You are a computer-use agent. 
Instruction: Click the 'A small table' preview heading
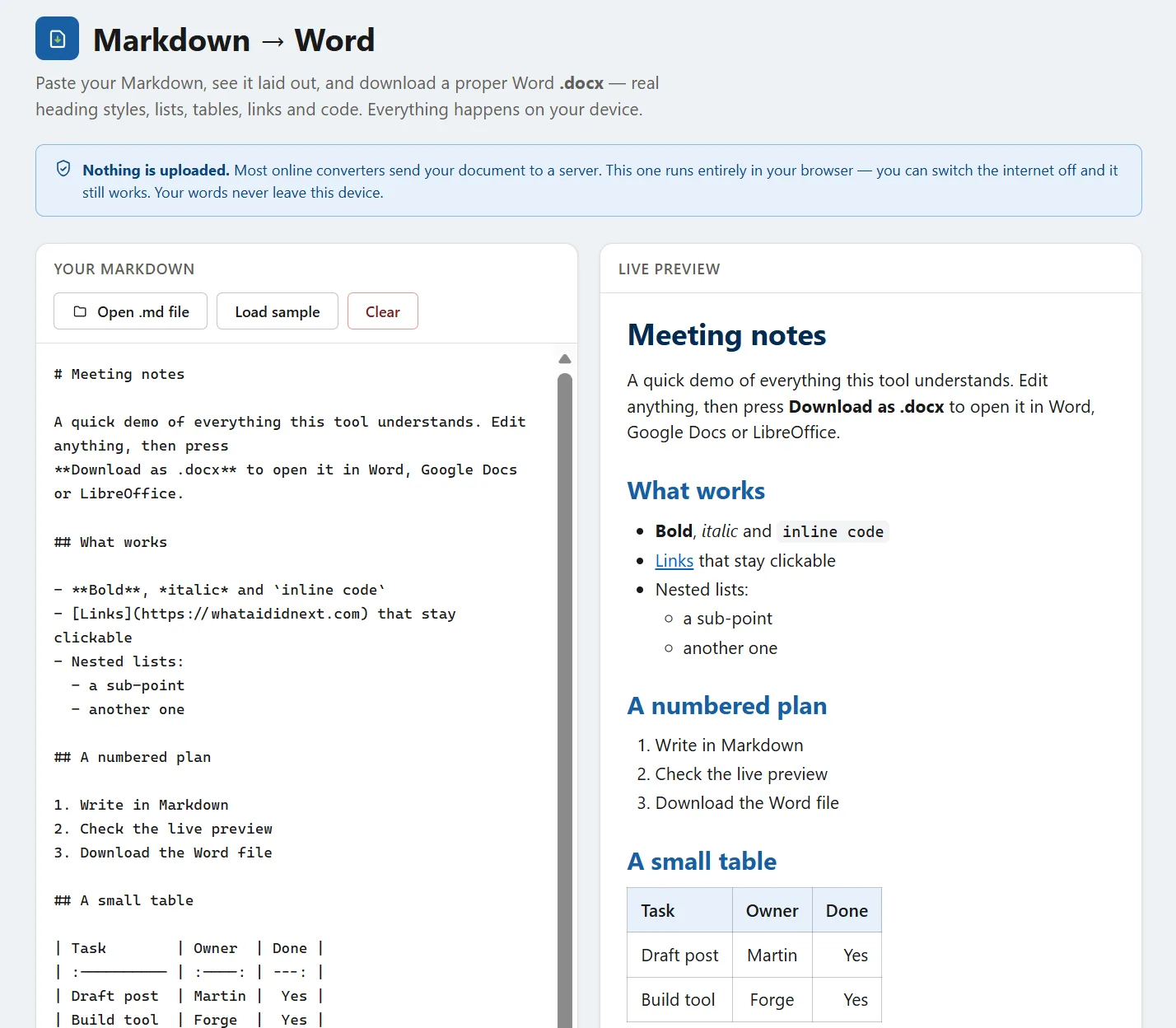[702, 862]
